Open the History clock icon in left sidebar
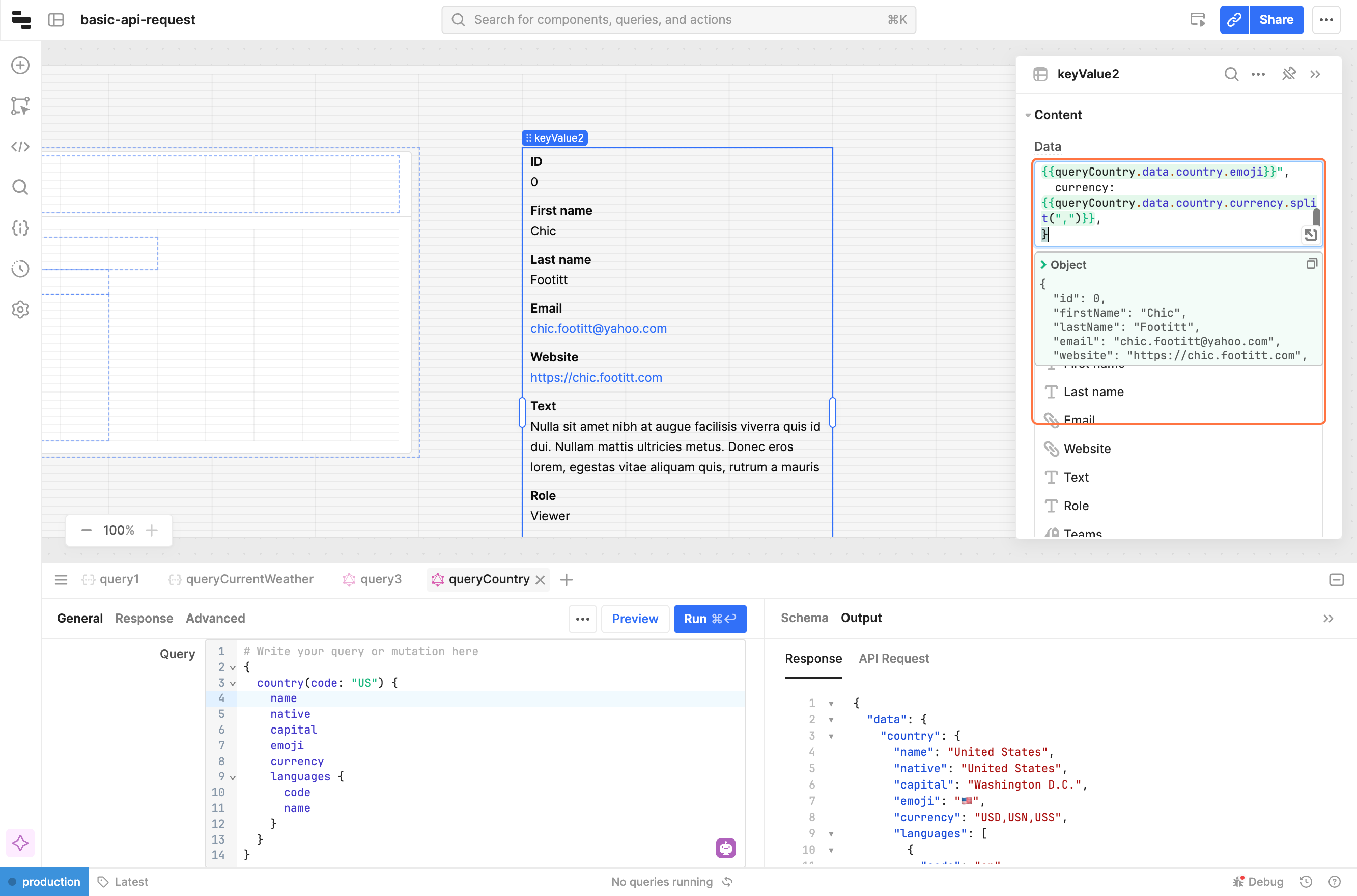 pos(20,269)
